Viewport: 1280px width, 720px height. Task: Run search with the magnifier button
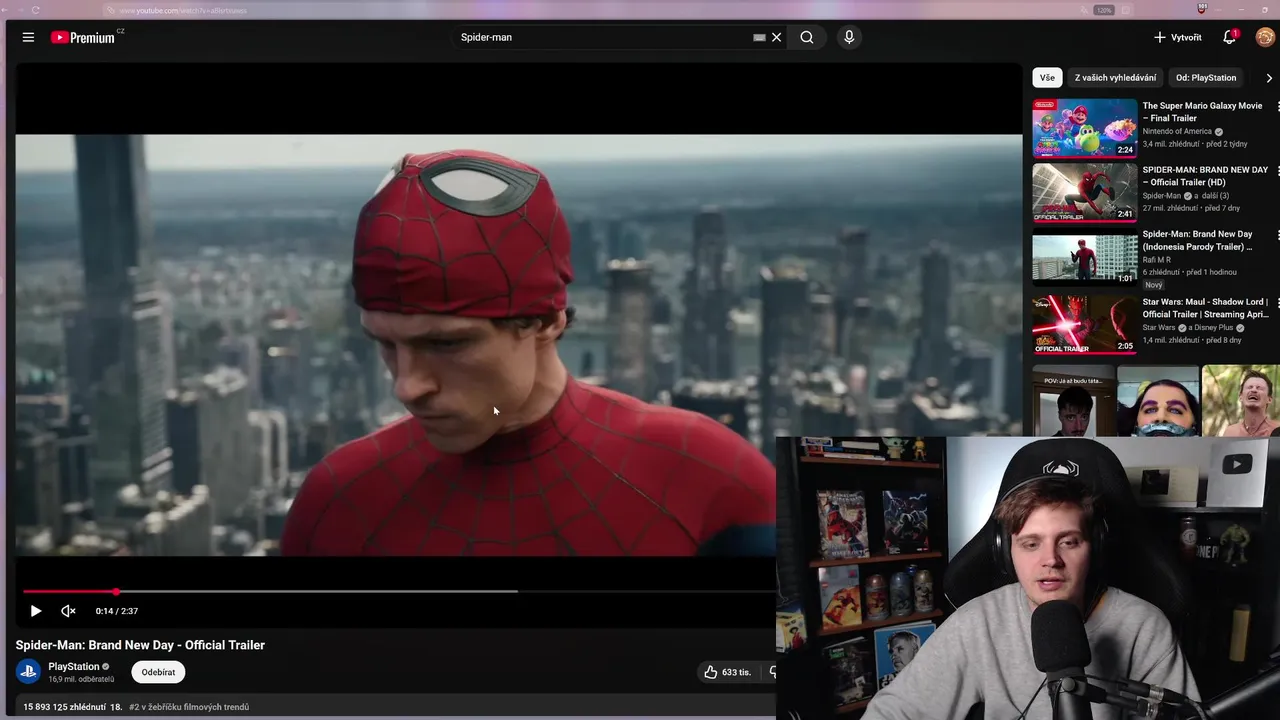click(x=807, y=37)
